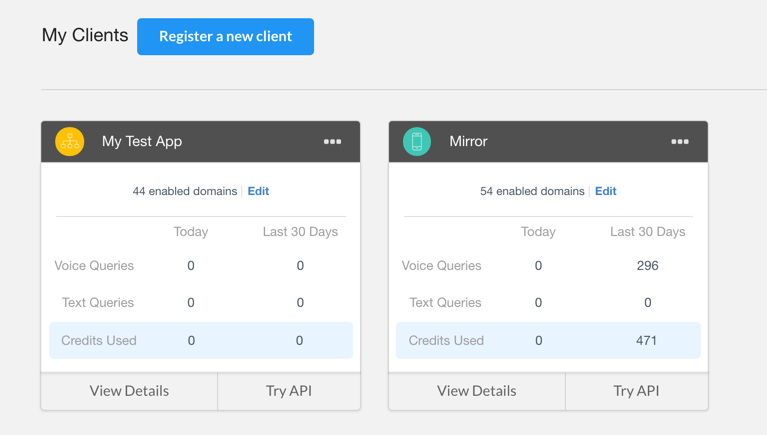Viewport: 767px width, 435px height.
Task: Try API for Mirror client
Action: click(637, 391)
